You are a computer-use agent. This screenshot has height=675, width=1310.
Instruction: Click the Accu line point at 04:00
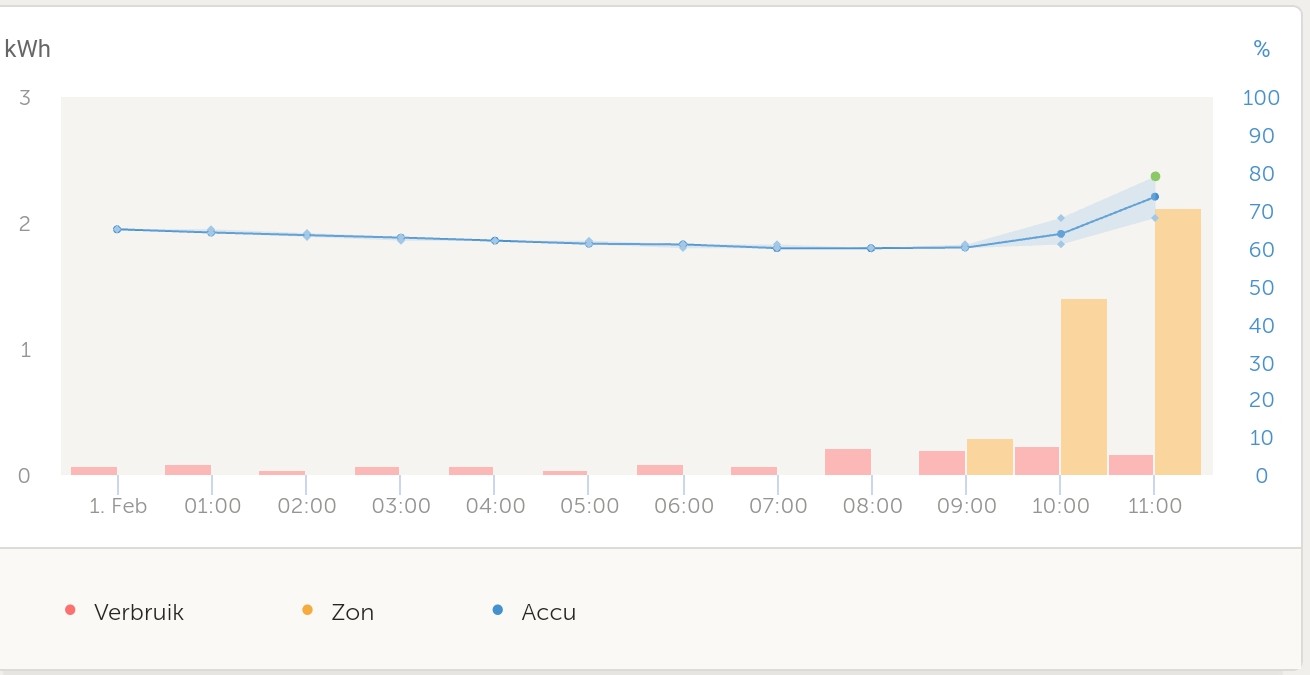(494, 241)
